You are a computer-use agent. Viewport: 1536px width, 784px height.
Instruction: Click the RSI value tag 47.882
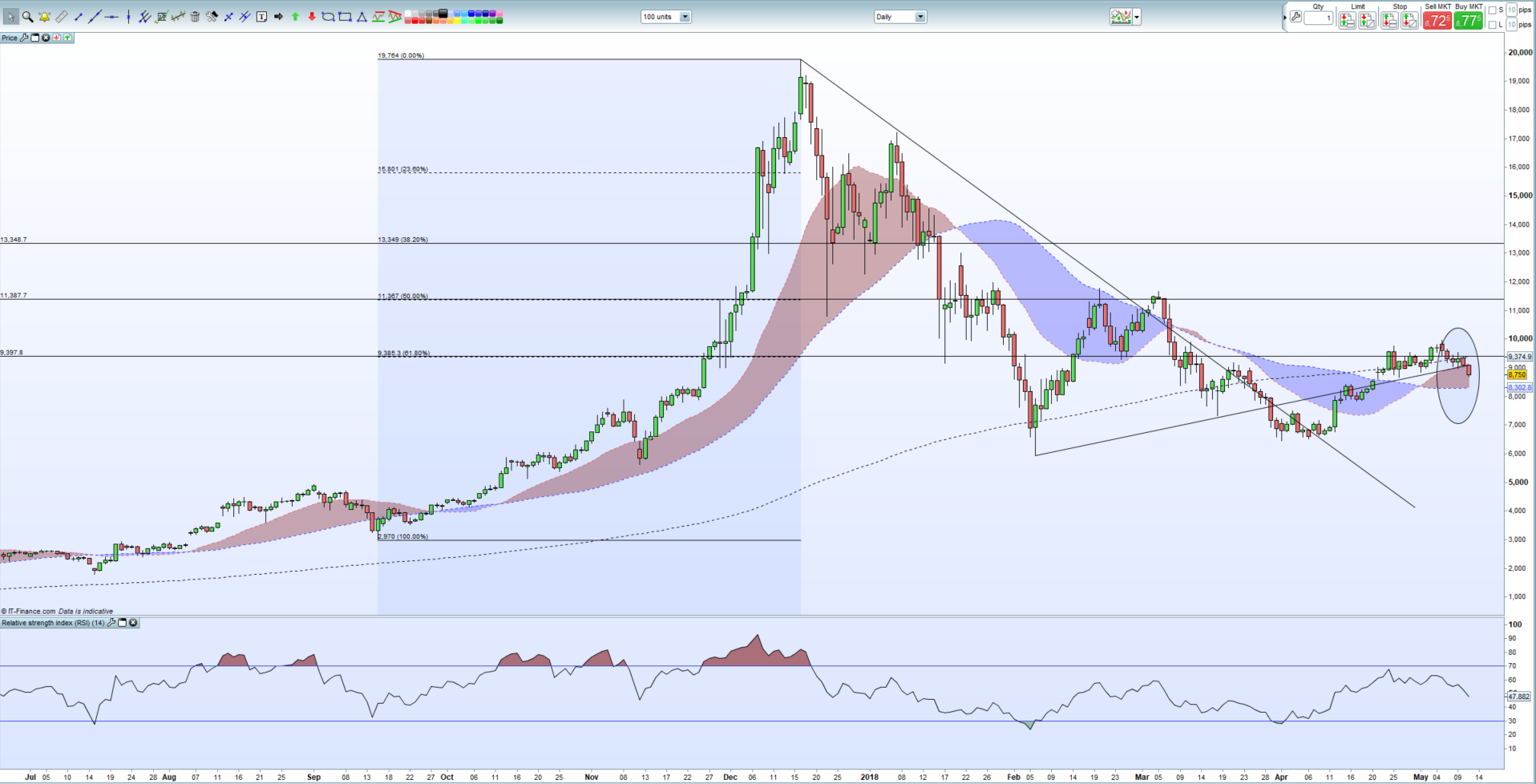[x=1519, y=697]
